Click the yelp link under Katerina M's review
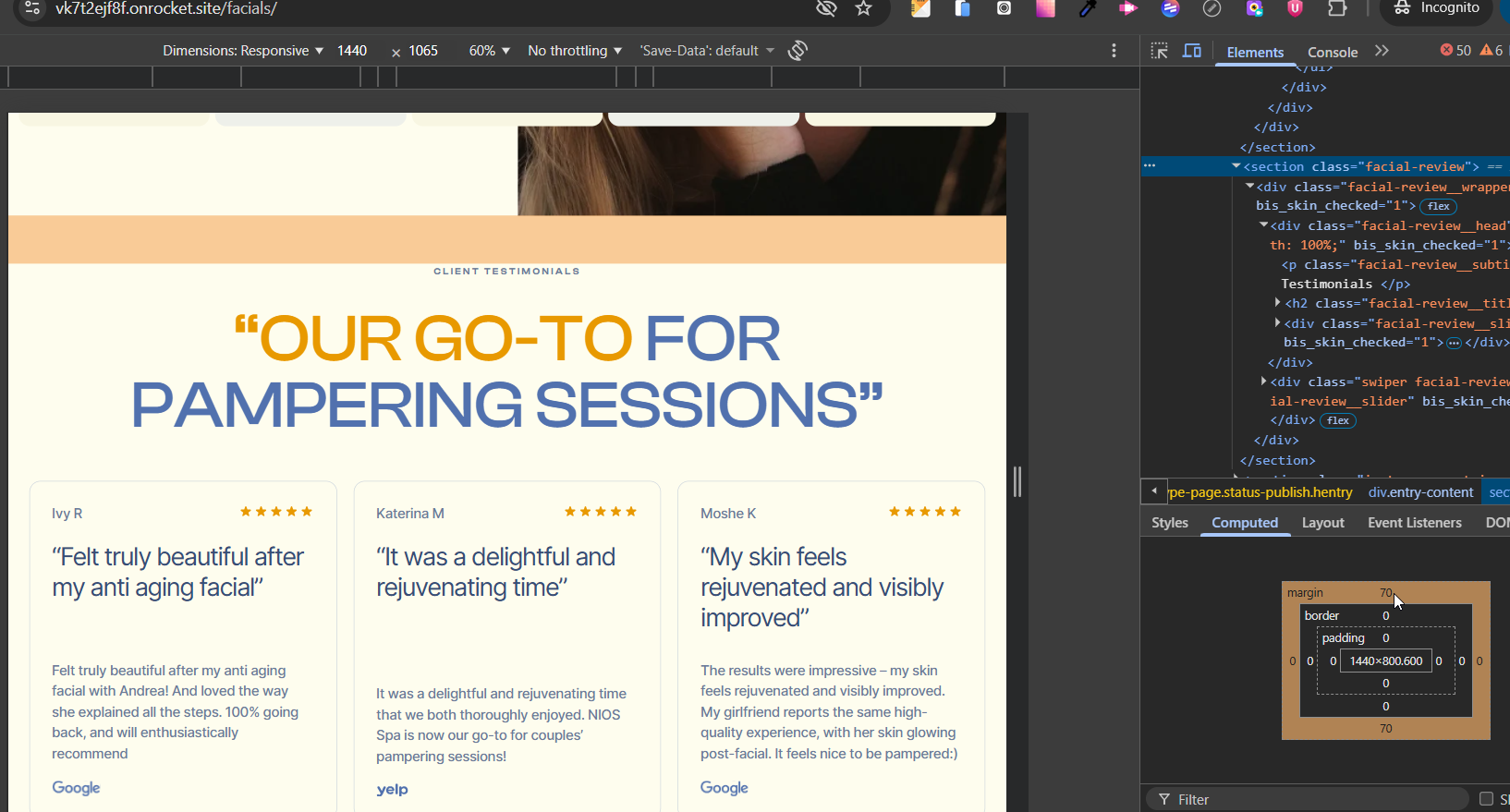The width and height of the screenshot is (1510, 812). point(392,789)
